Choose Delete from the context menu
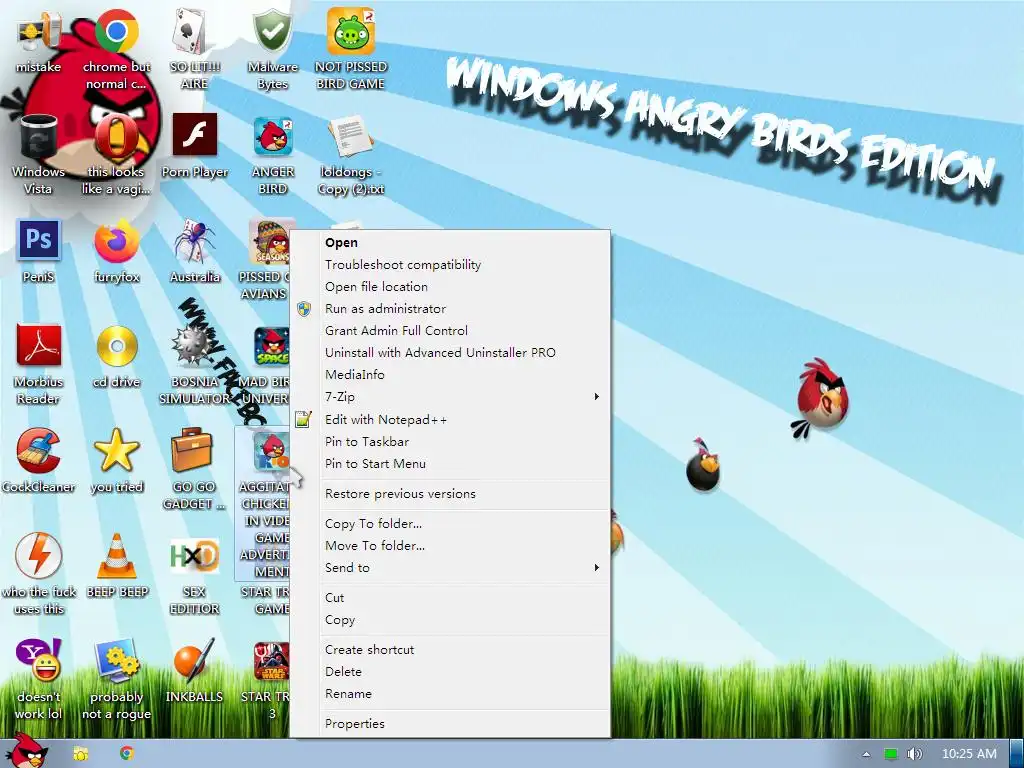This screenshot has height=768, width=1024. click(x=450, y=672)
